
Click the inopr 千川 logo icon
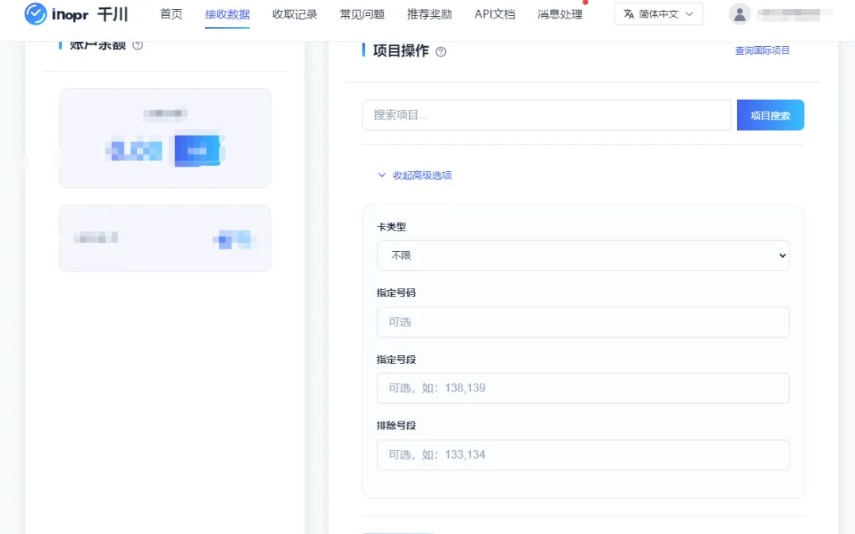[36, 14]
